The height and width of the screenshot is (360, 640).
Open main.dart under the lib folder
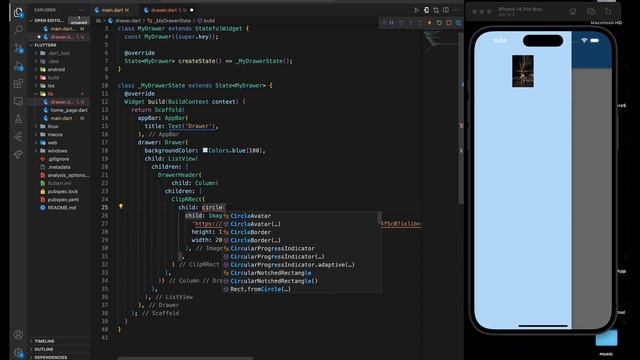61,118
